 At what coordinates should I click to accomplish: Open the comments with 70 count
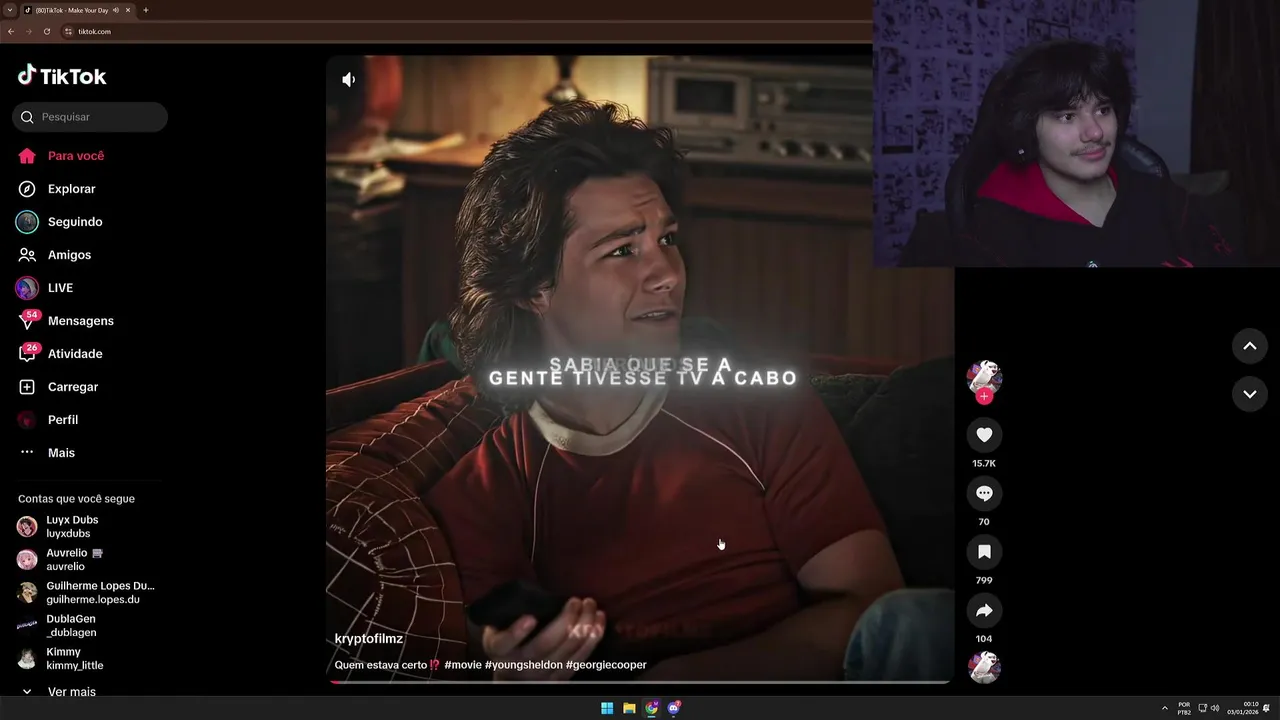[984, 493]
